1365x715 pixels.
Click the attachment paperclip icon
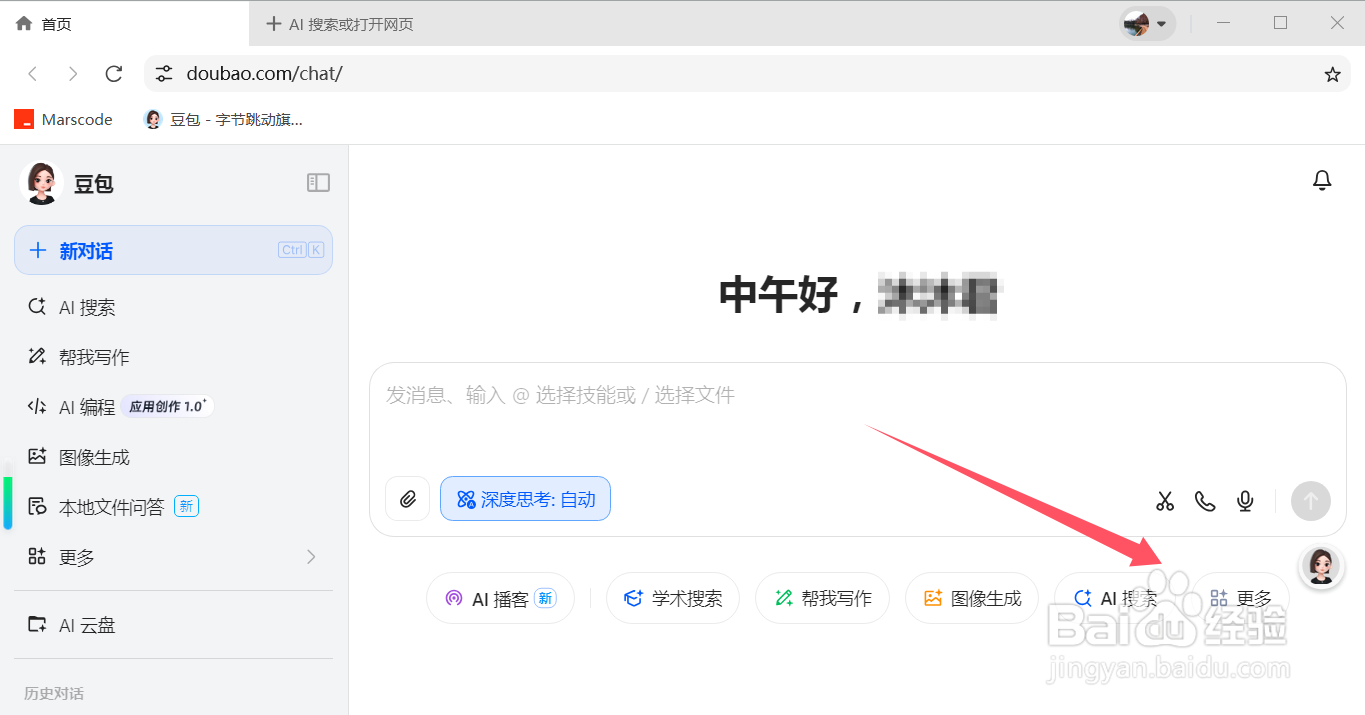[407, 499]
